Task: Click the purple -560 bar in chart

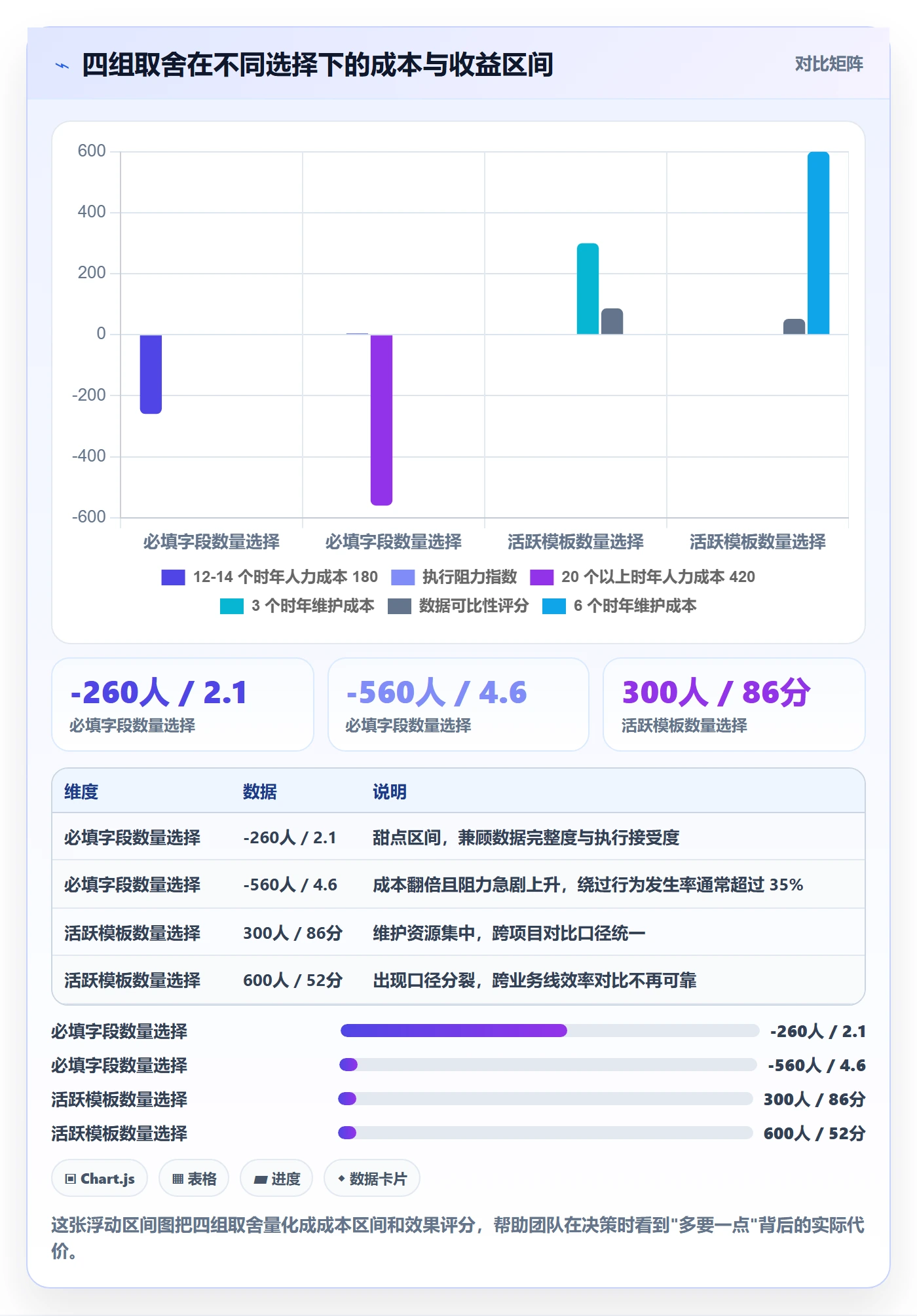Action: (x=381, y=420)
